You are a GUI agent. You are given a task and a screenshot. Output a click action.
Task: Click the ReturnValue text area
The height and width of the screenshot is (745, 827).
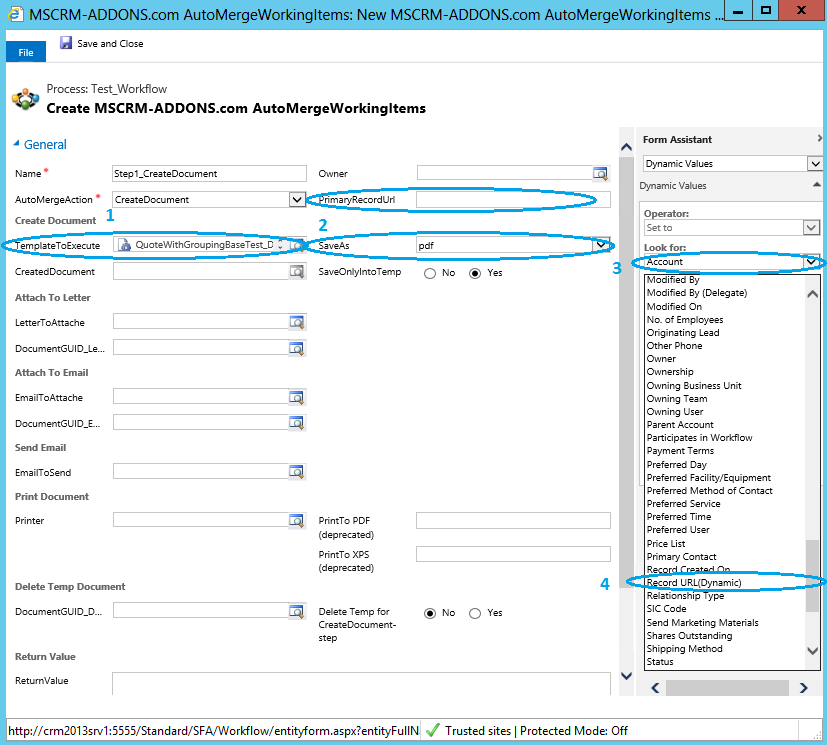coord(361,683)
